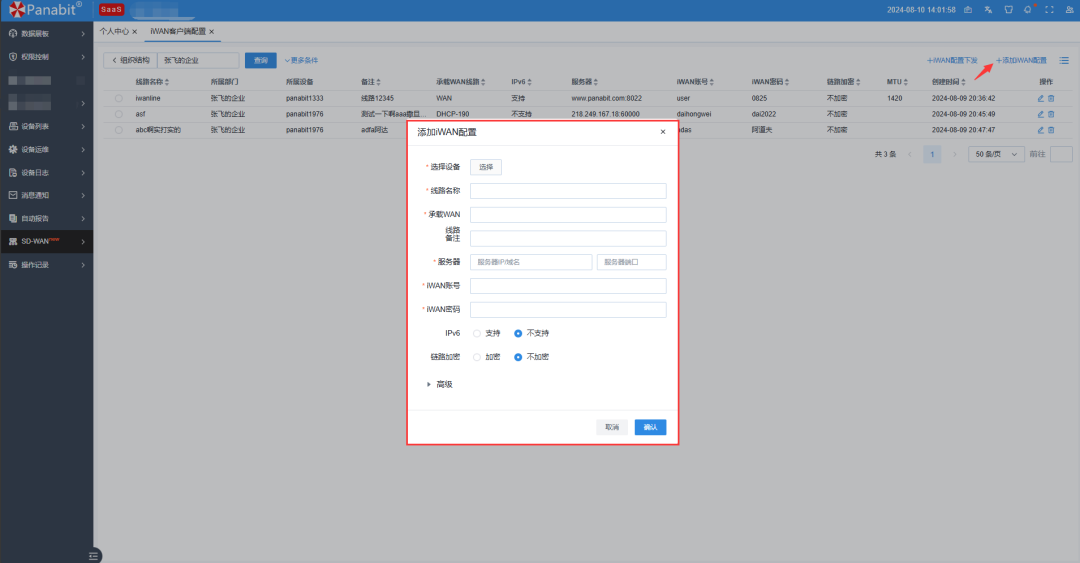Edit the asf row with pencil icon
This screenshot has width=1080, height=563.
tap(1041, 114)
